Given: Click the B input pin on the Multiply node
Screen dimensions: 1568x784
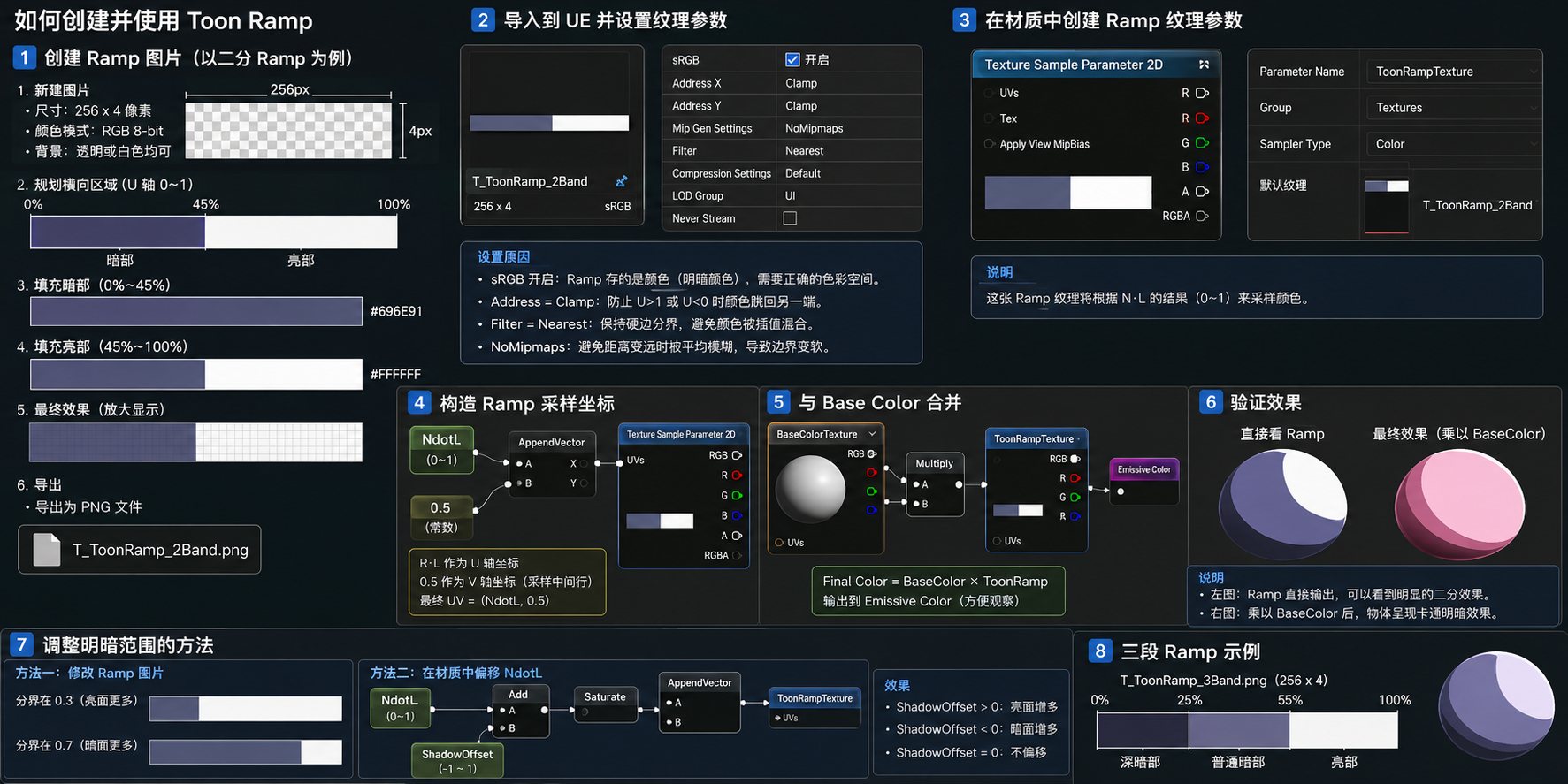Looking at the screenshot, I should (915, 504).
